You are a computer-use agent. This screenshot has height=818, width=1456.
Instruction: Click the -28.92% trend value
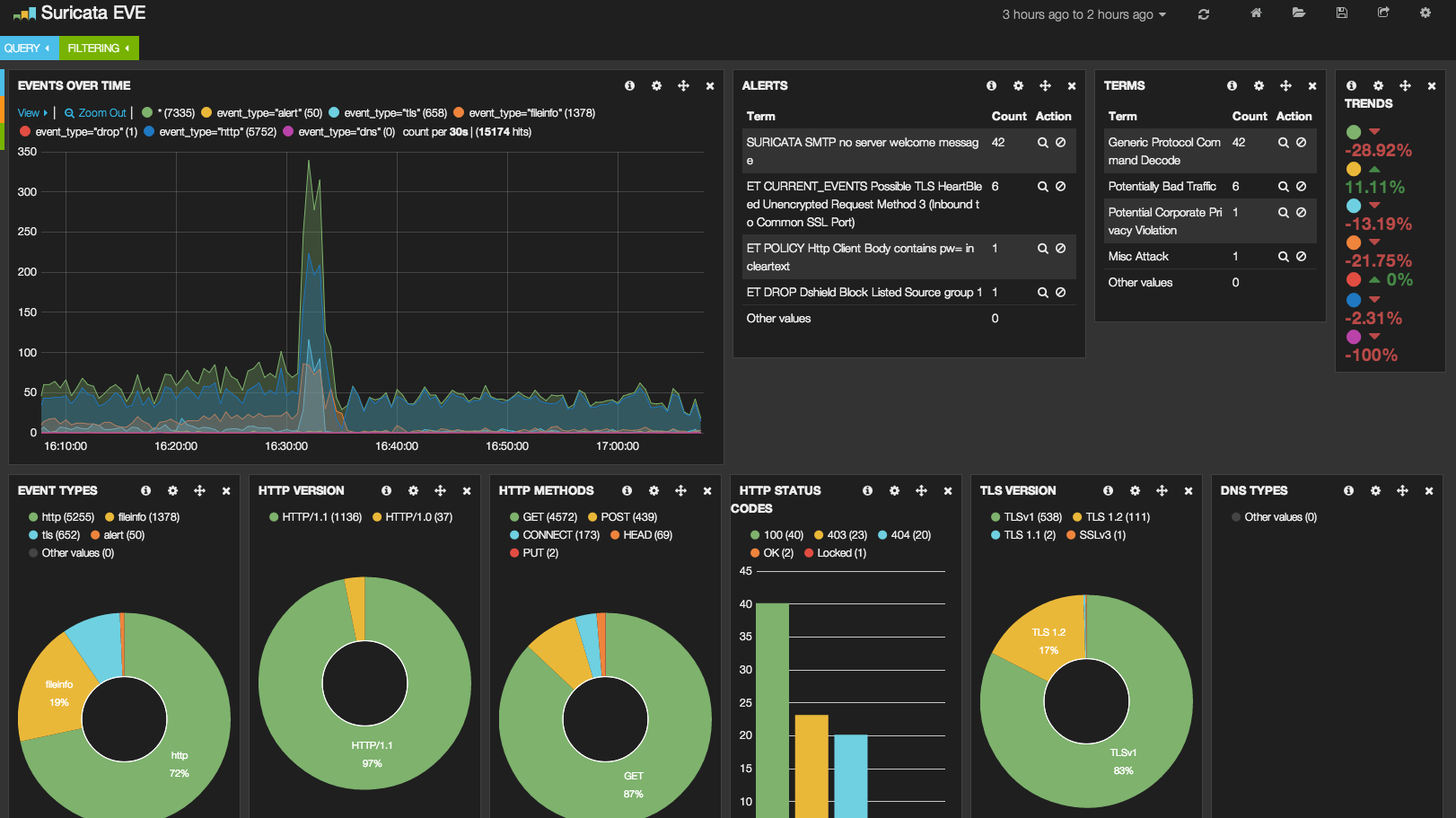point(1378,151)
